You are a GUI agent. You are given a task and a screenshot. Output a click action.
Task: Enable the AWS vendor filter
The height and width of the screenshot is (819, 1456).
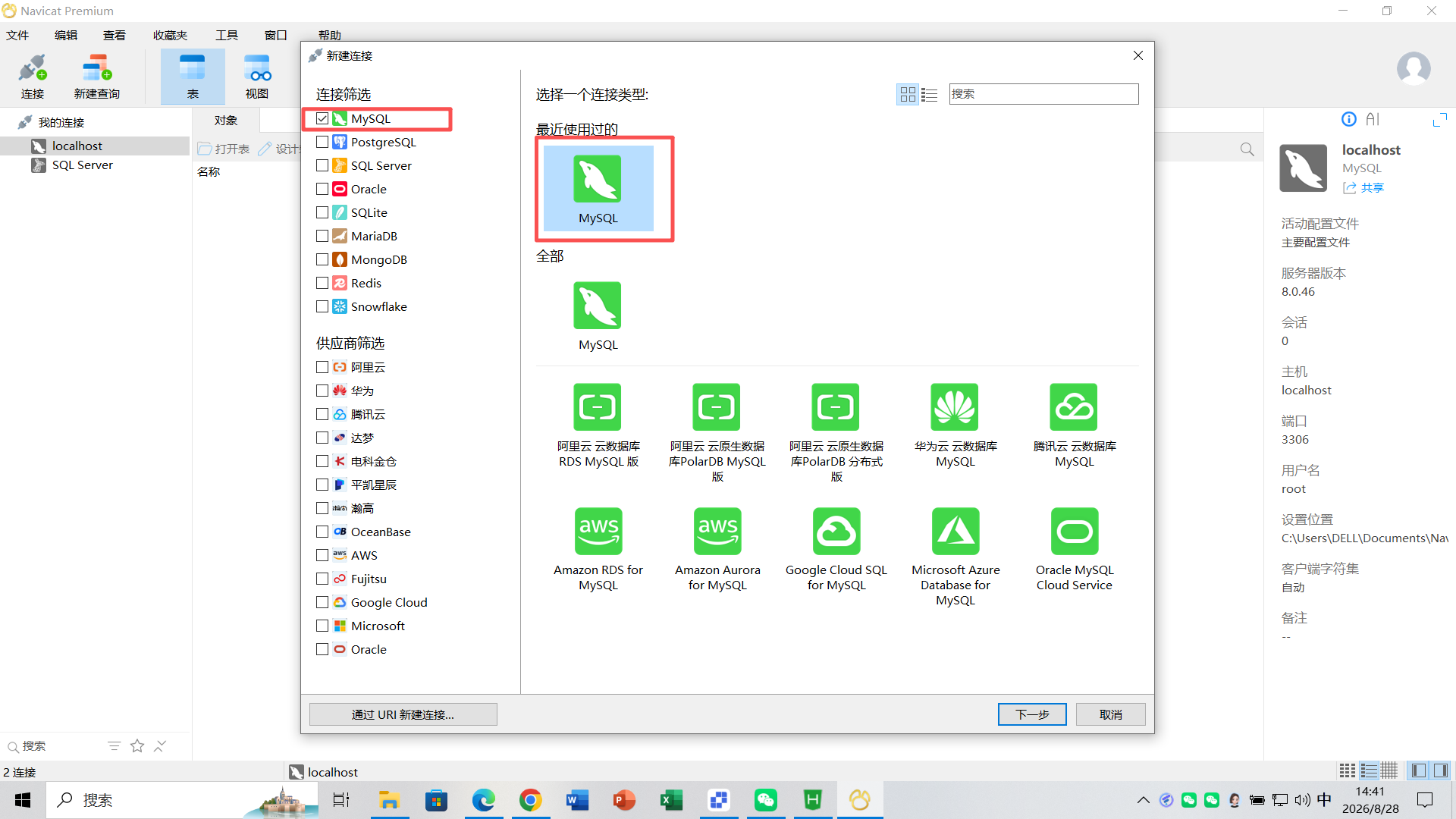coord(322,555)
